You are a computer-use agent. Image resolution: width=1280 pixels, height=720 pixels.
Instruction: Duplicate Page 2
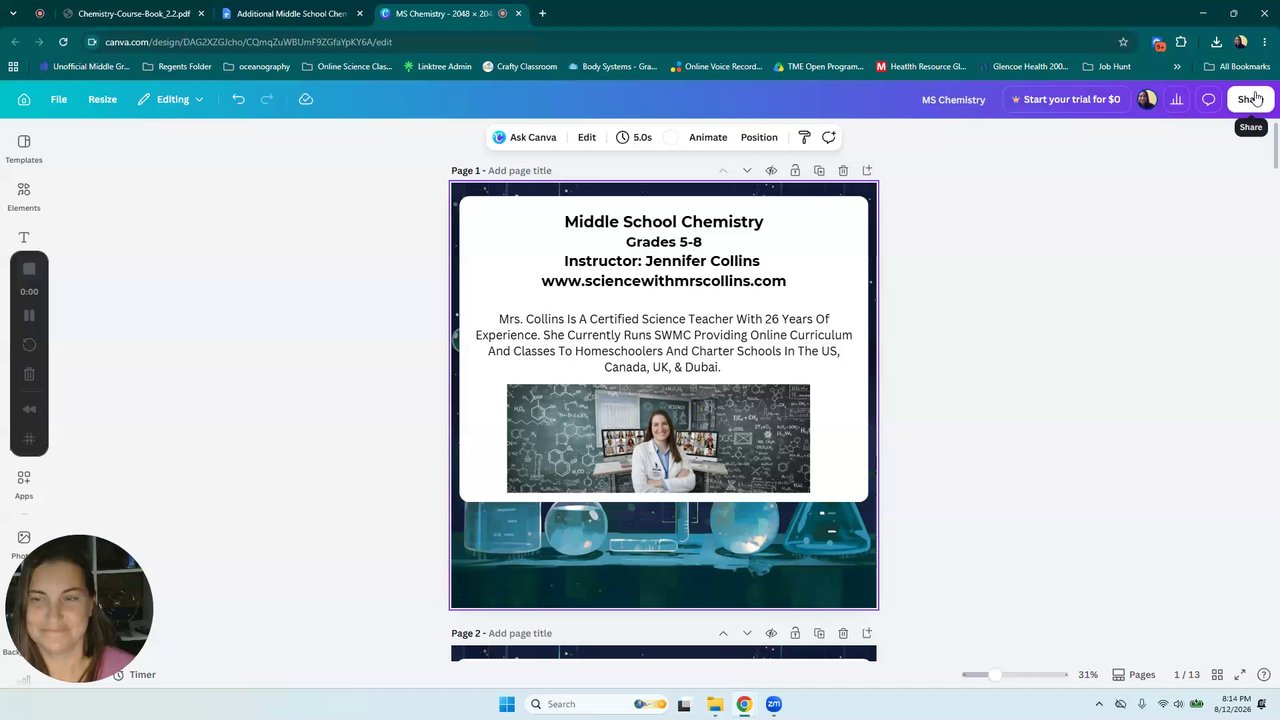[x=819, y=633]
